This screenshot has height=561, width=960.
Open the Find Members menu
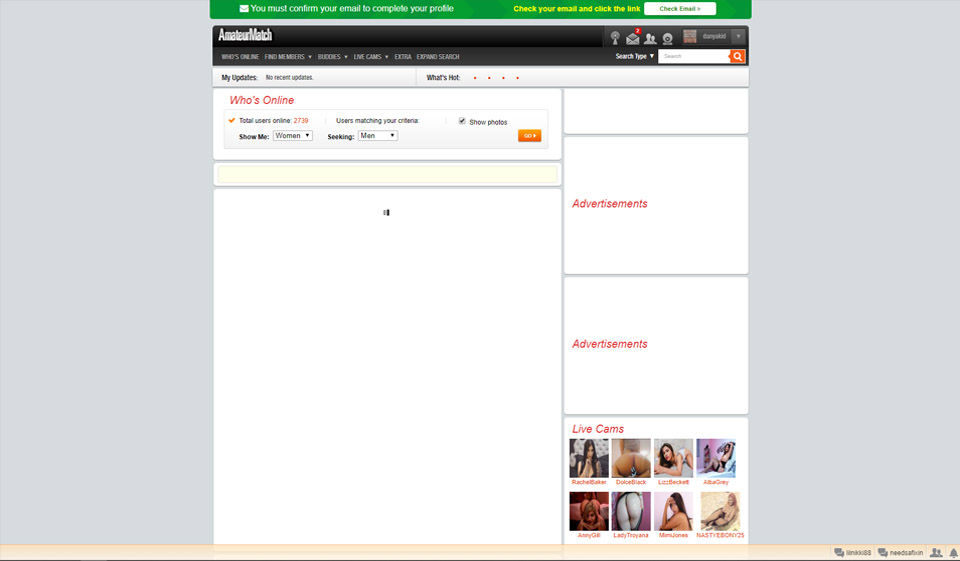[288, 57]
